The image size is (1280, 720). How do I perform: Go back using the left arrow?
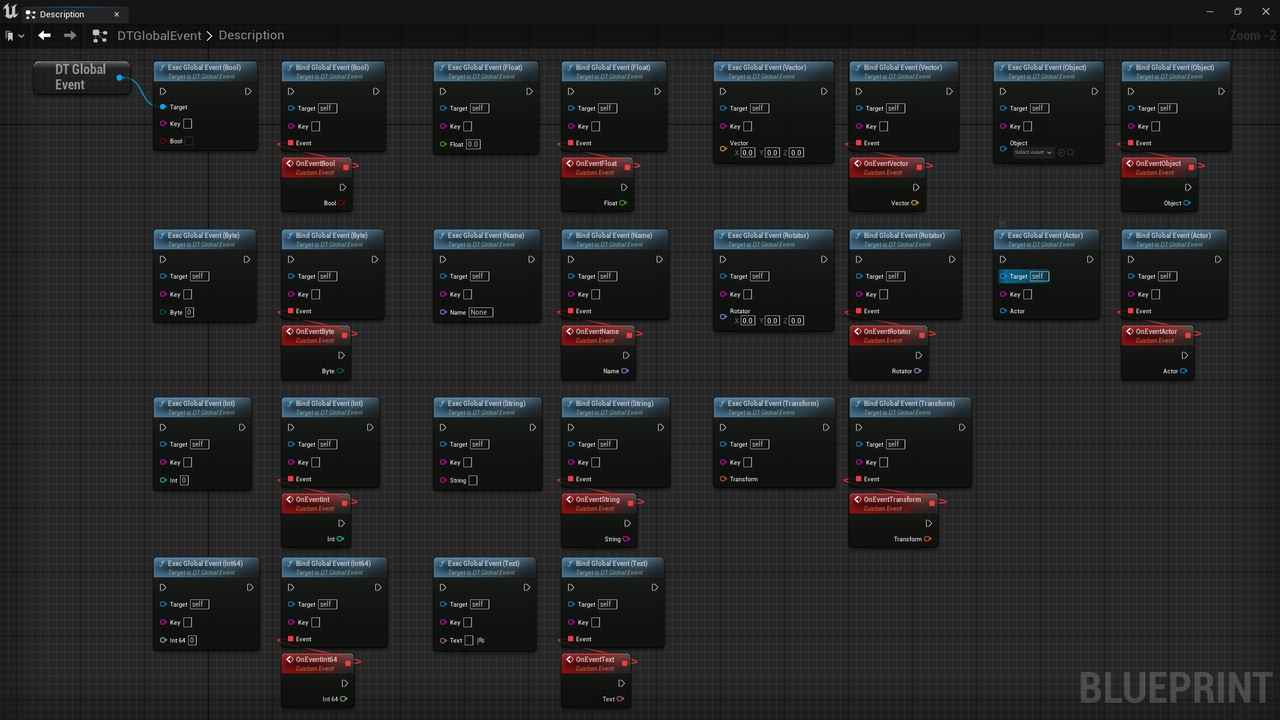tap(44, 35)
